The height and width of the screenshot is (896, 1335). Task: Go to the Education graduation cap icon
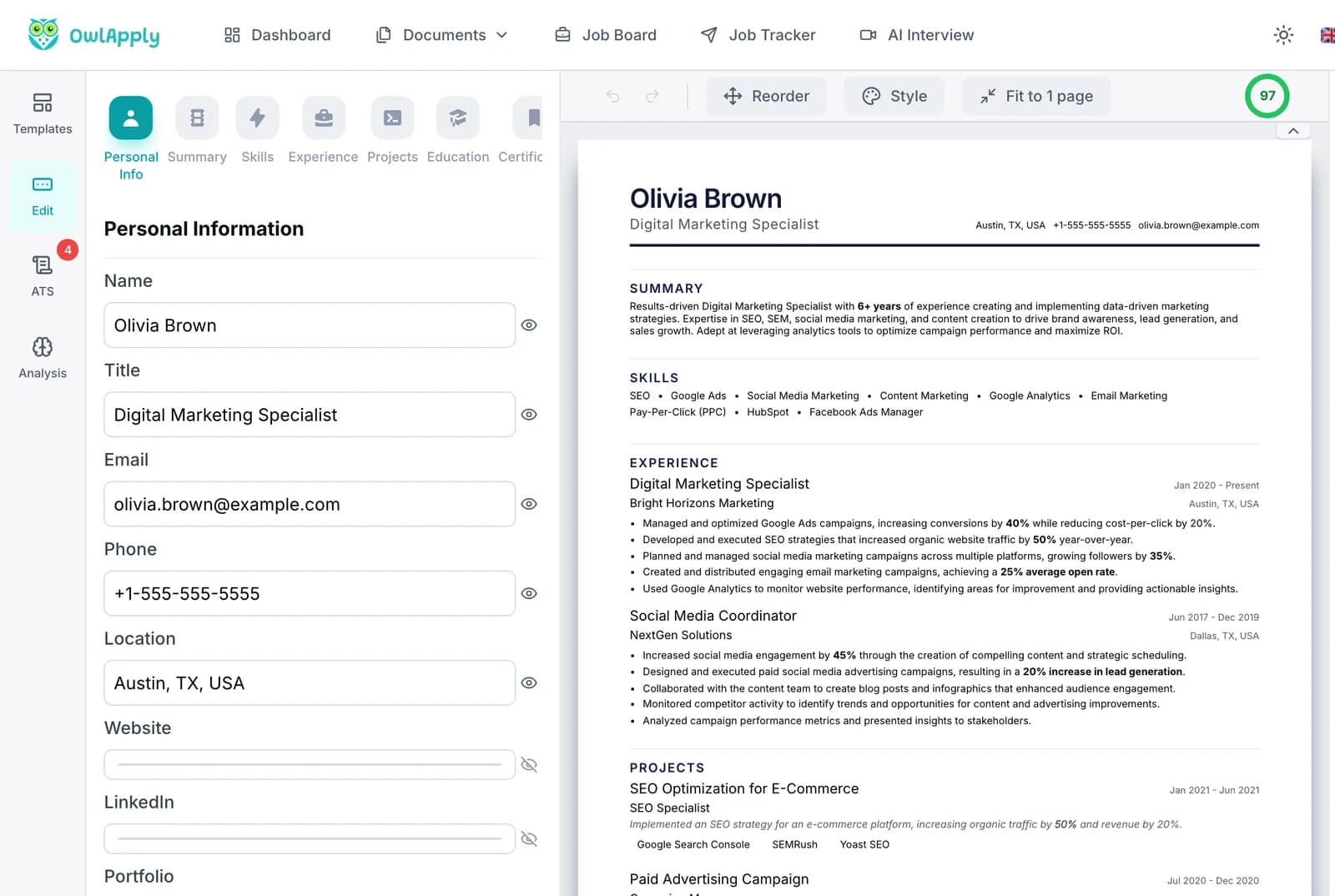click(458, 118)
